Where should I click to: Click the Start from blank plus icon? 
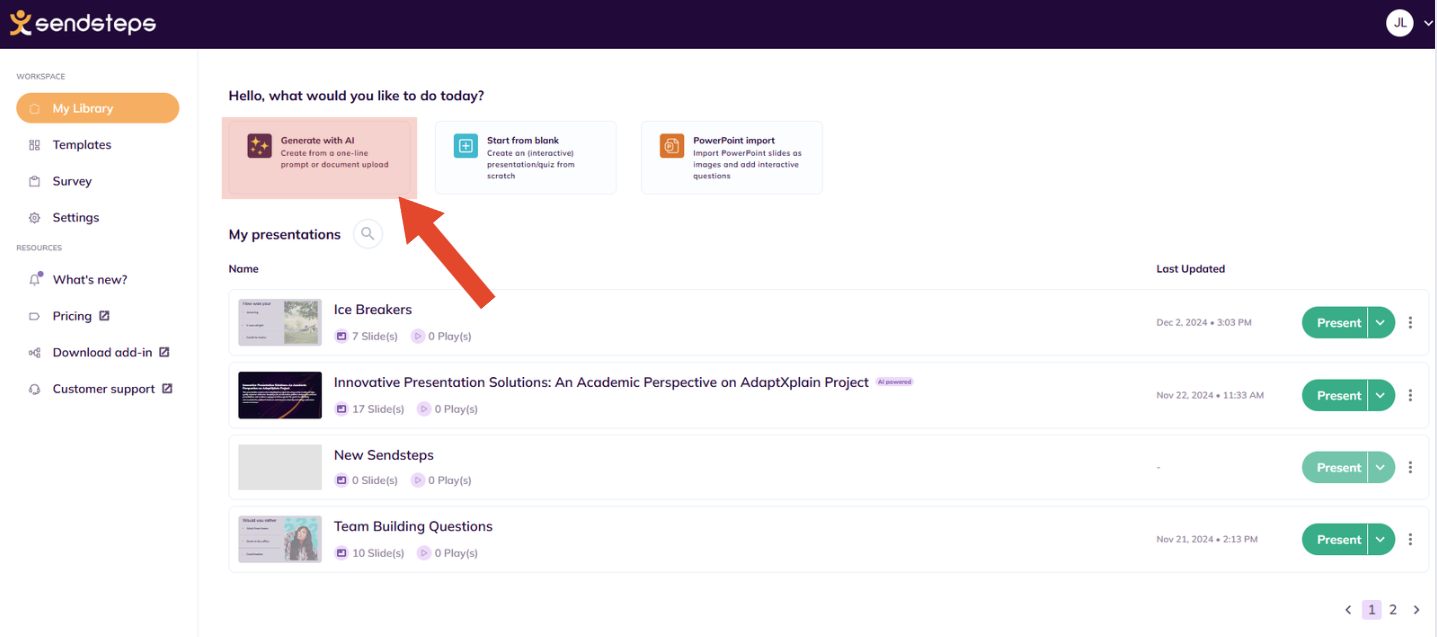(465, 146)
